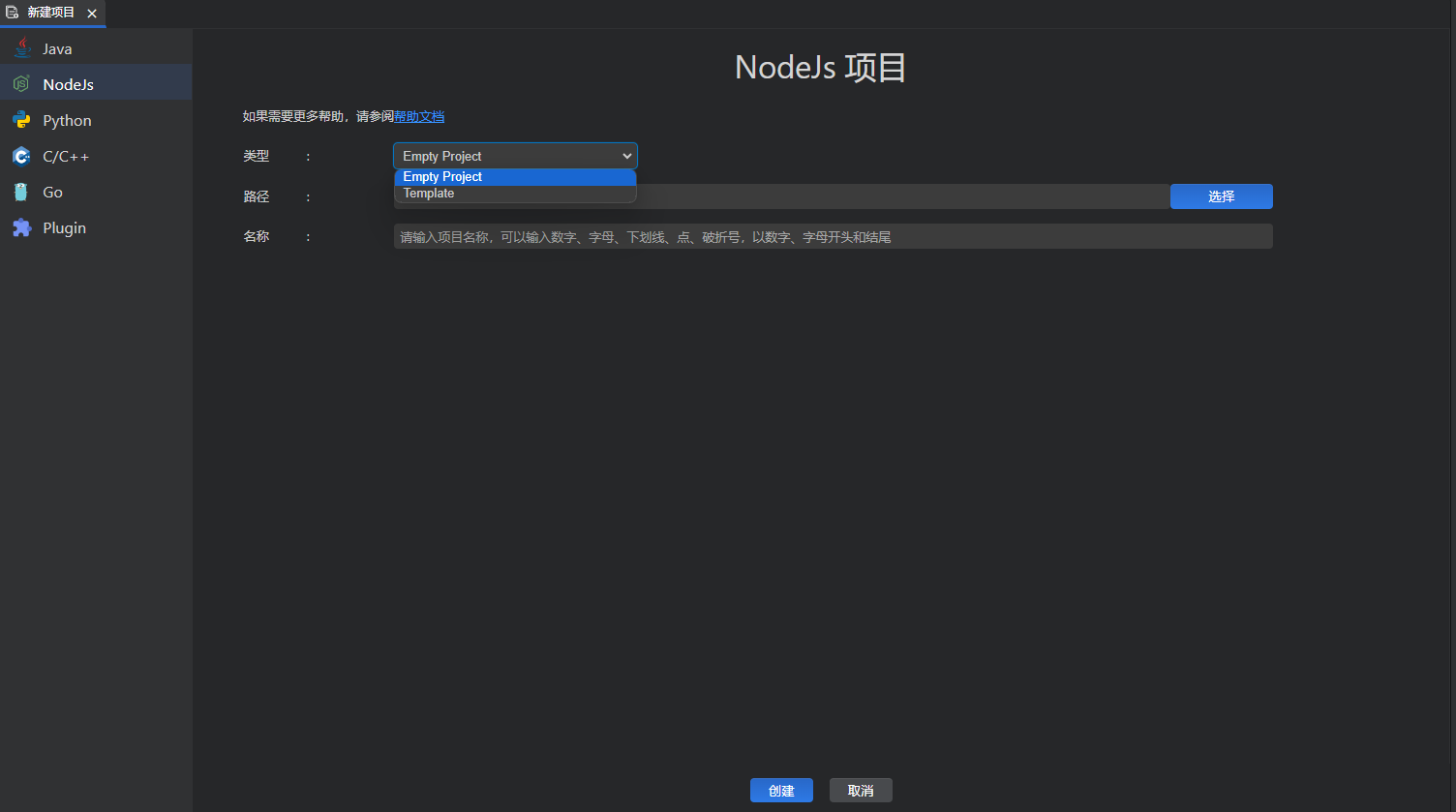
Task: Choose Empty Project option in list
Action: click(515, 176)
